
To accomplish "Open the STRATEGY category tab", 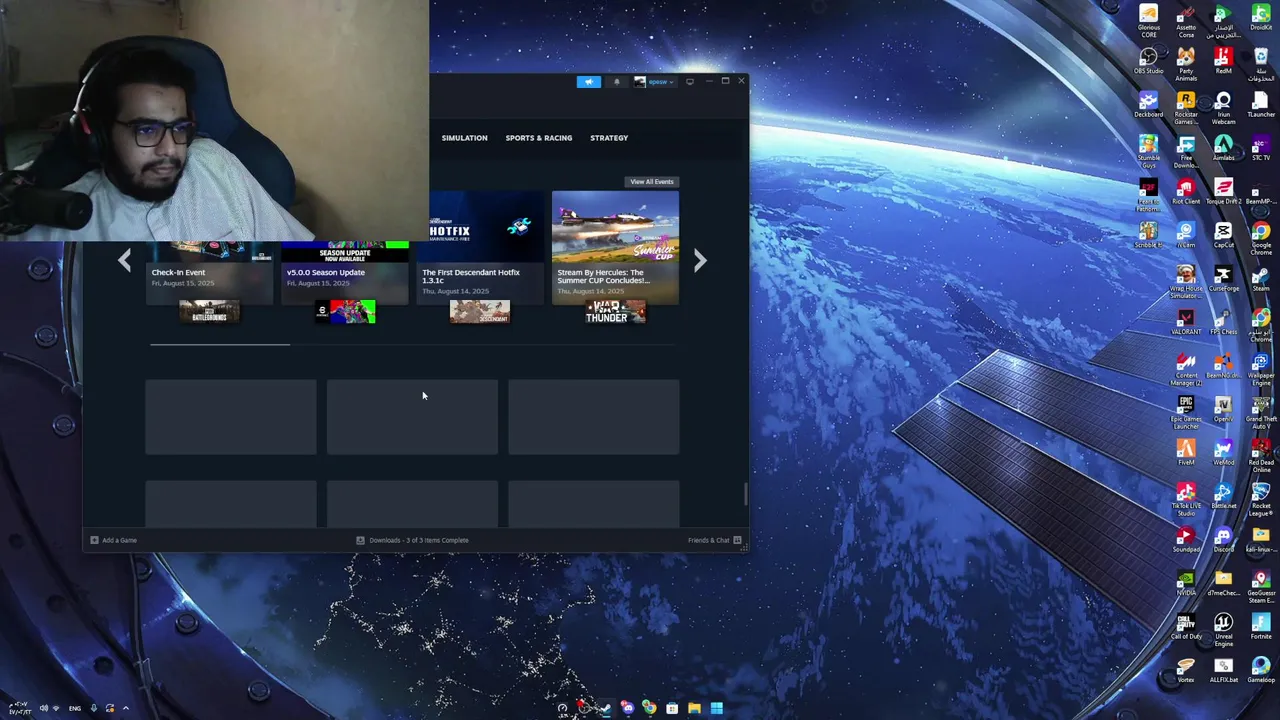I will click(x=609, y=138).
